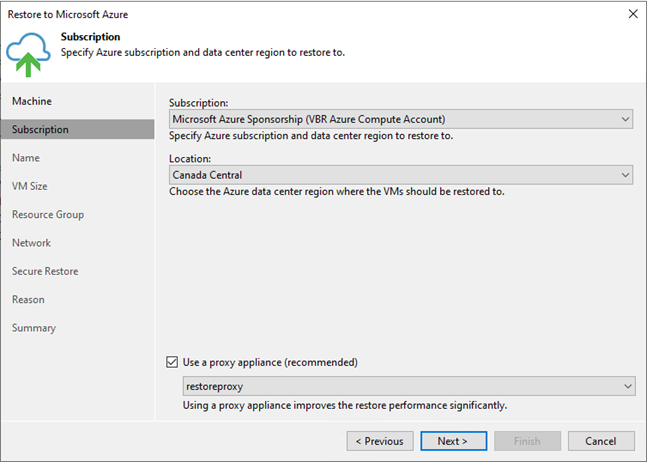Open the Secure Restore step
Viewport: 647px width, 462px height.
tap(45, 271)
